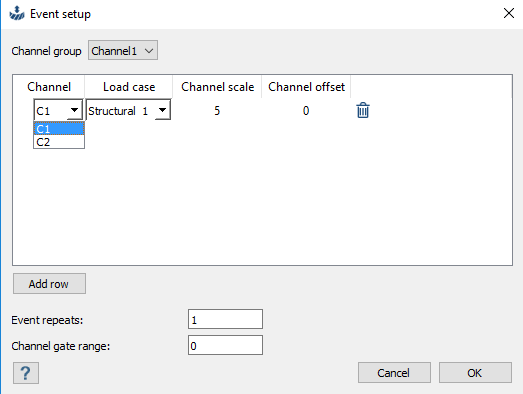Confirm with the OK button

pyautogui.click(x=475, y=373)
